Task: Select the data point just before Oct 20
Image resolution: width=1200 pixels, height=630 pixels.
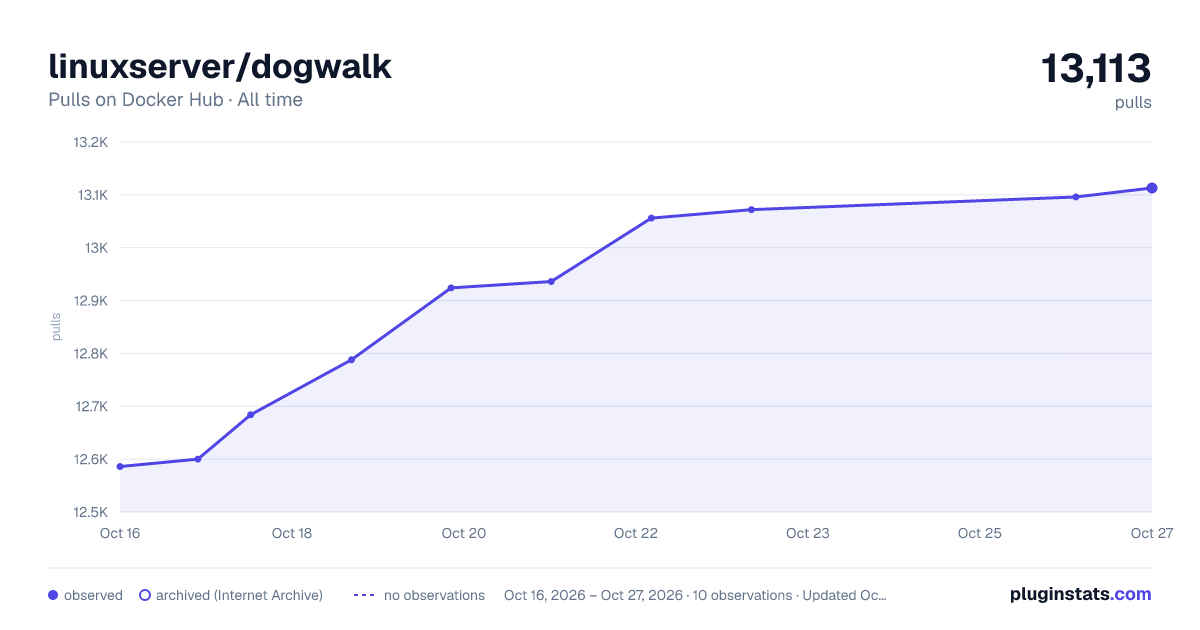Action: point(451,288)
